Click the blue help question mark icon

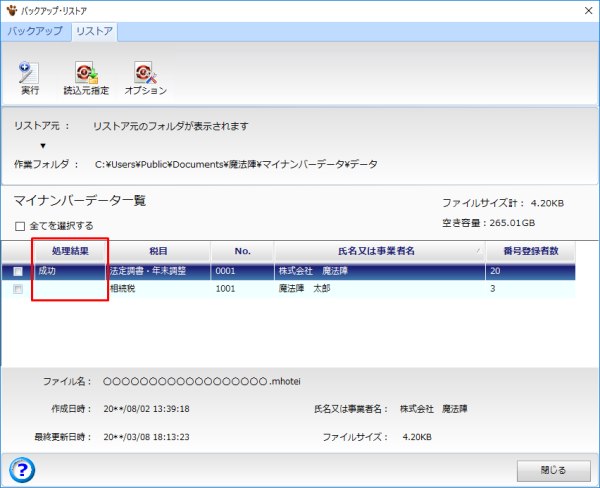coord(21,468)
